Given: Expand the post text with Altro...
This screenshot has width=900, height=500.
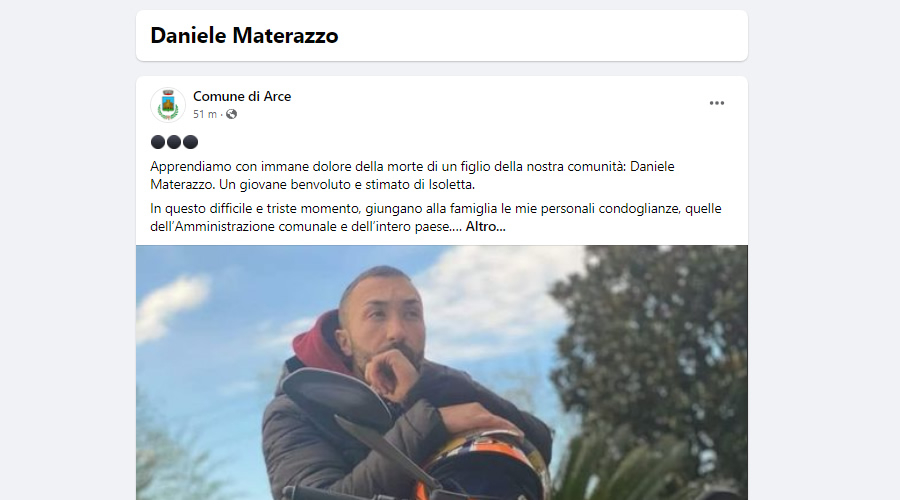Looking at the screenshot, I should coord(485,227).
